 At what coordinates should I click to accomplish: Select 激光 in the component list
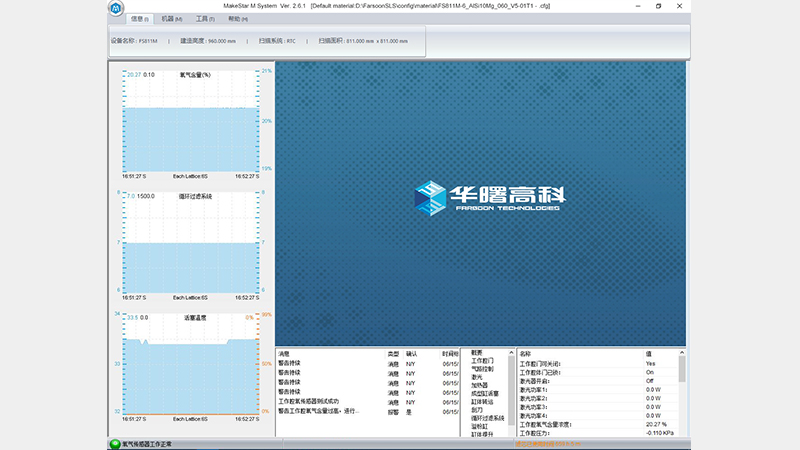coord(477,377)
